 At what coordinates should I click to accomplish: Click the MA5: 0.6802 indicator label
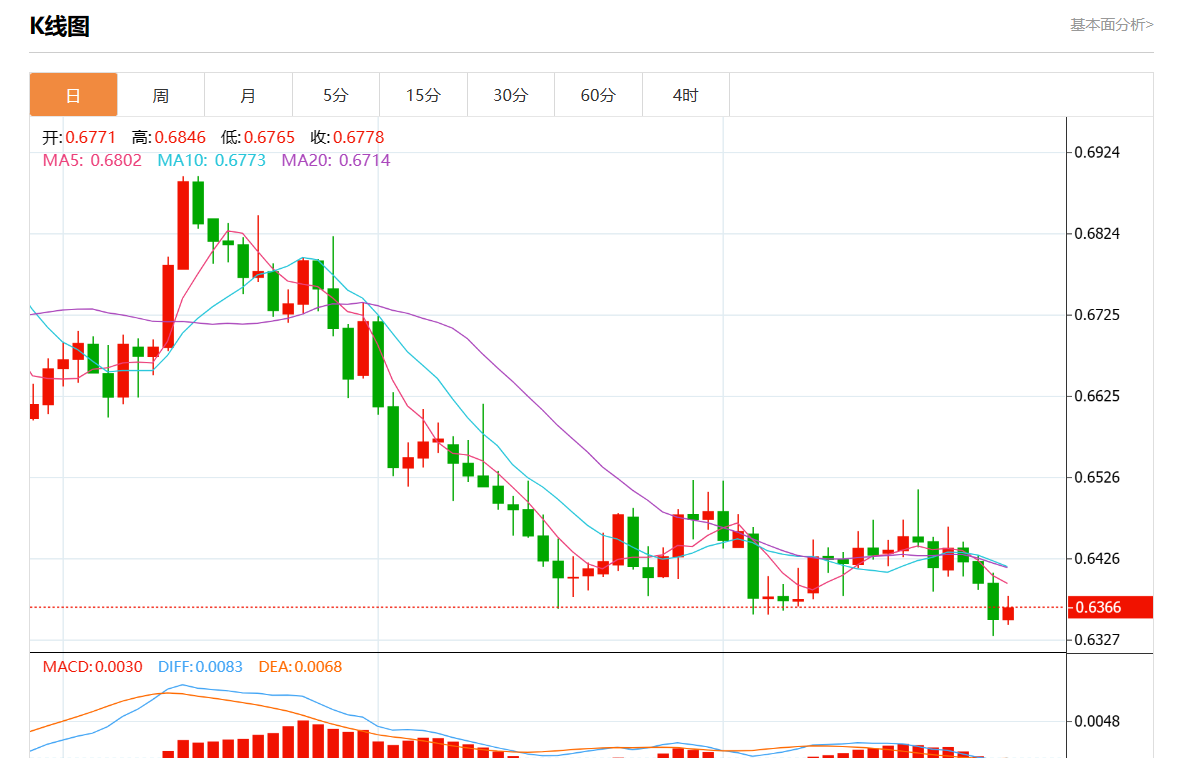click(92, 160)
